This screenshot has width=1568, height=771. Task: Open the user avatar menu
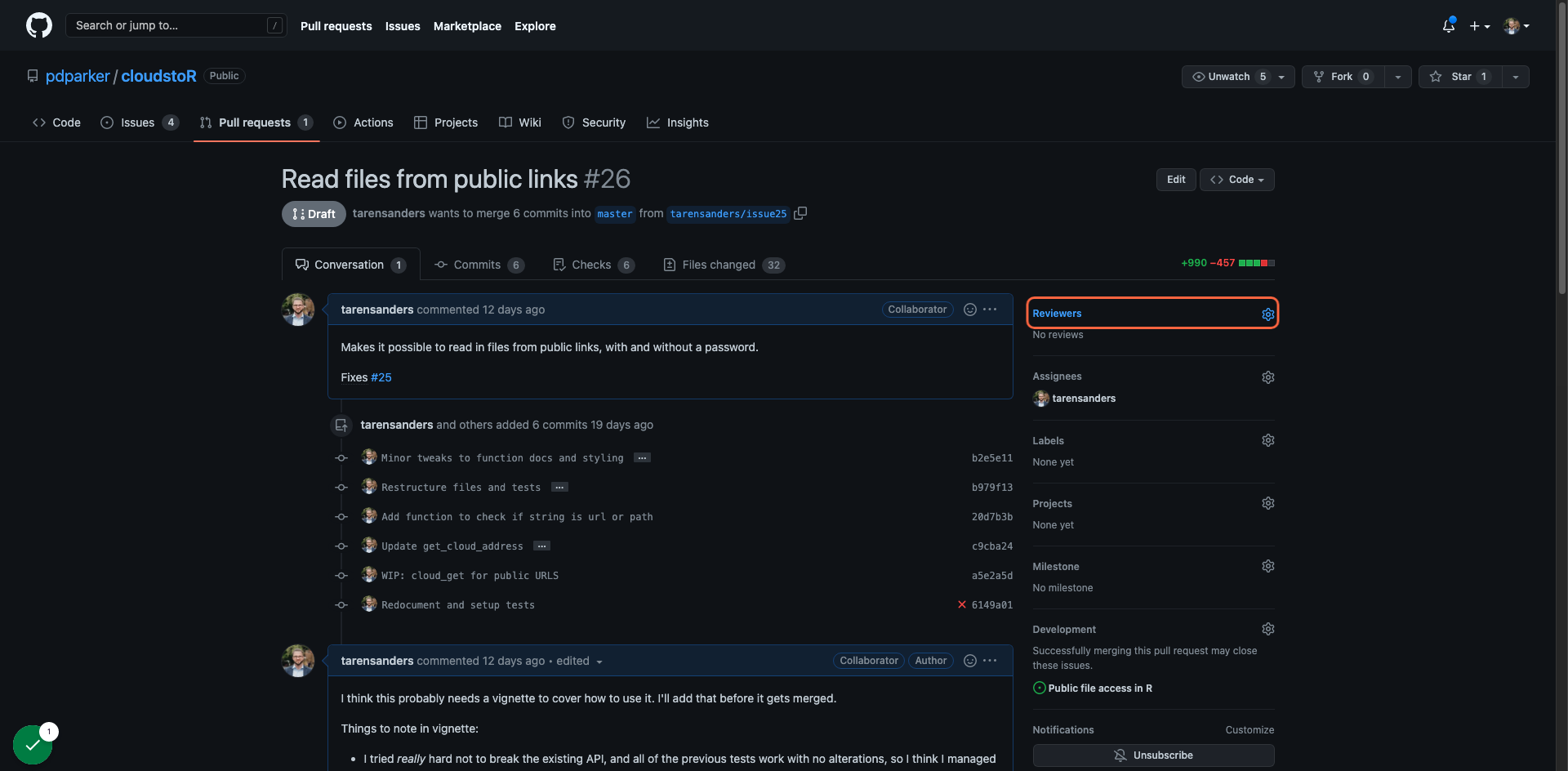1517,26
